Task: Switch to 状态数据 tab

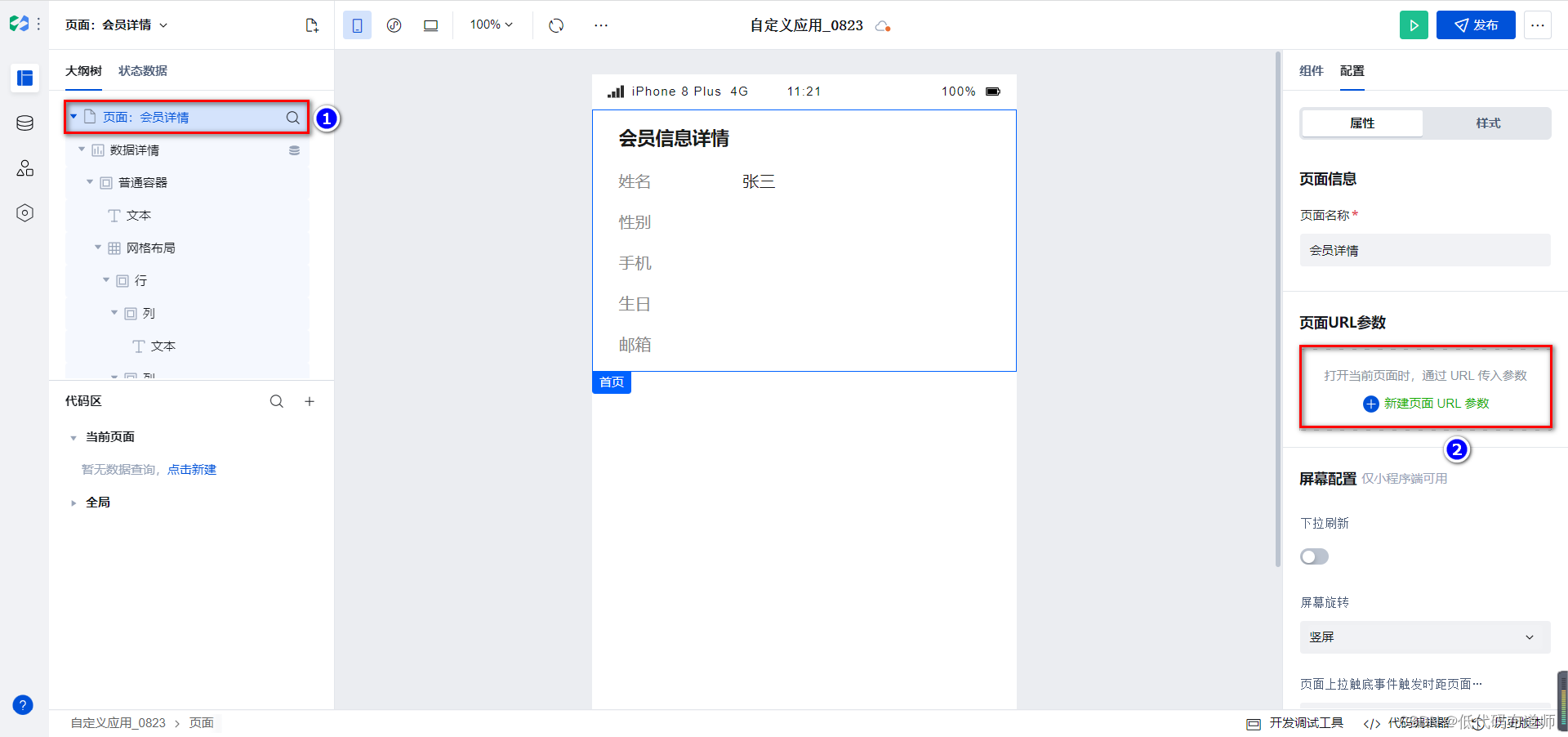Action: (x=143, y=71)
